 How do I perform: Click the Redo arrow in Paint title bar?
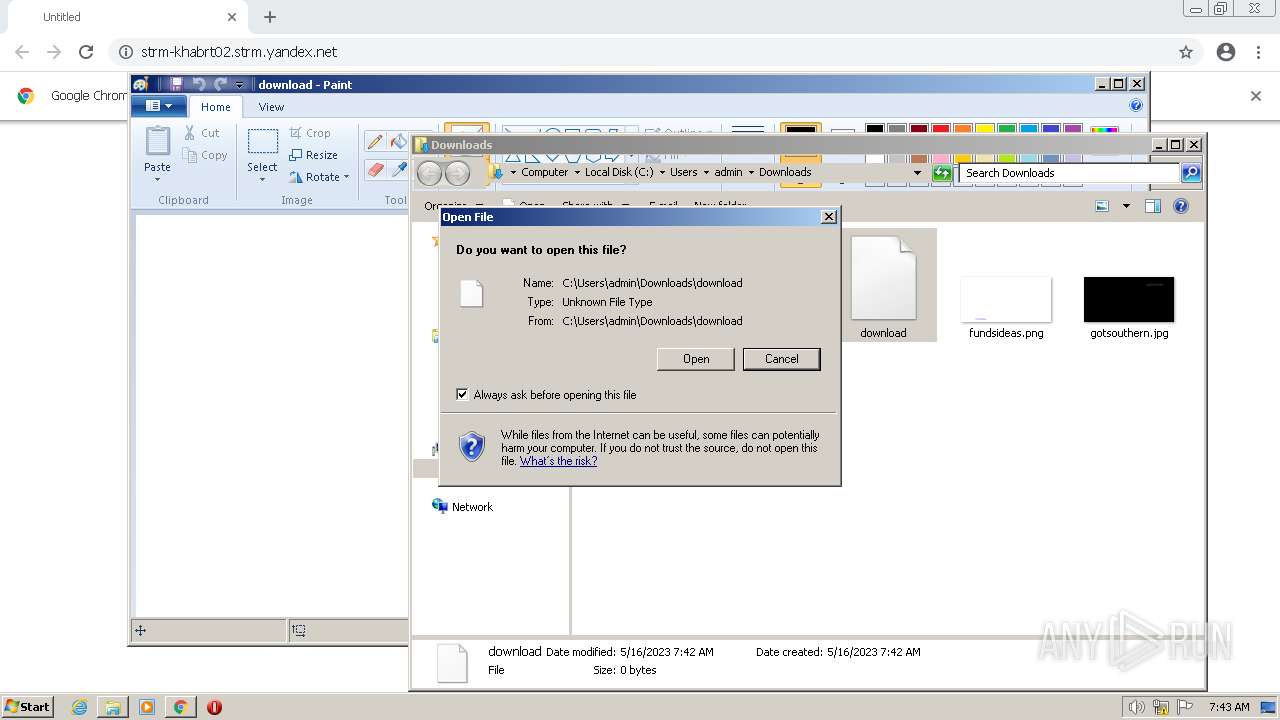point(220,84)
